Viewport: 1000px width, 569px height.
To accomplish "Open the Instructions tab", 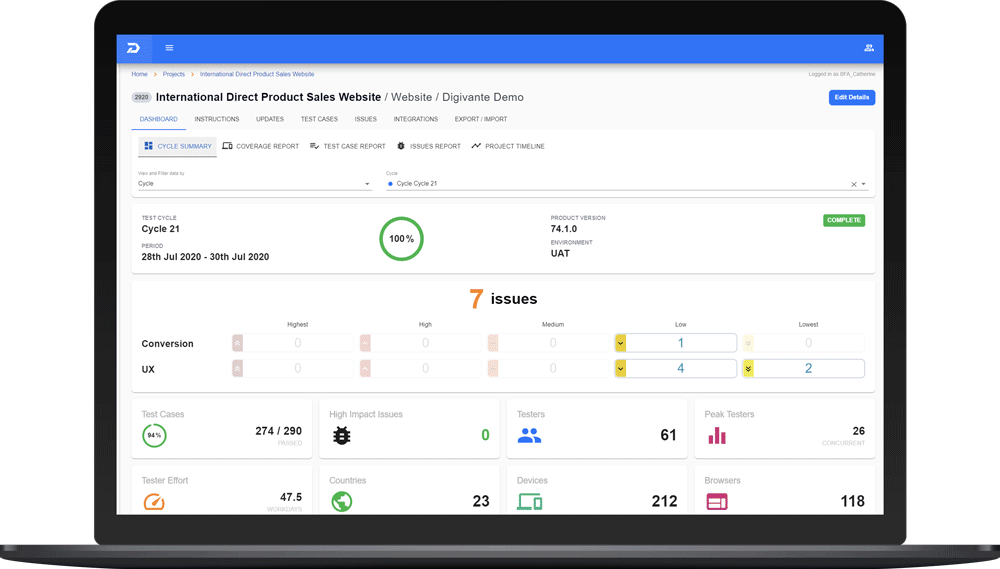I will [217, 119].
